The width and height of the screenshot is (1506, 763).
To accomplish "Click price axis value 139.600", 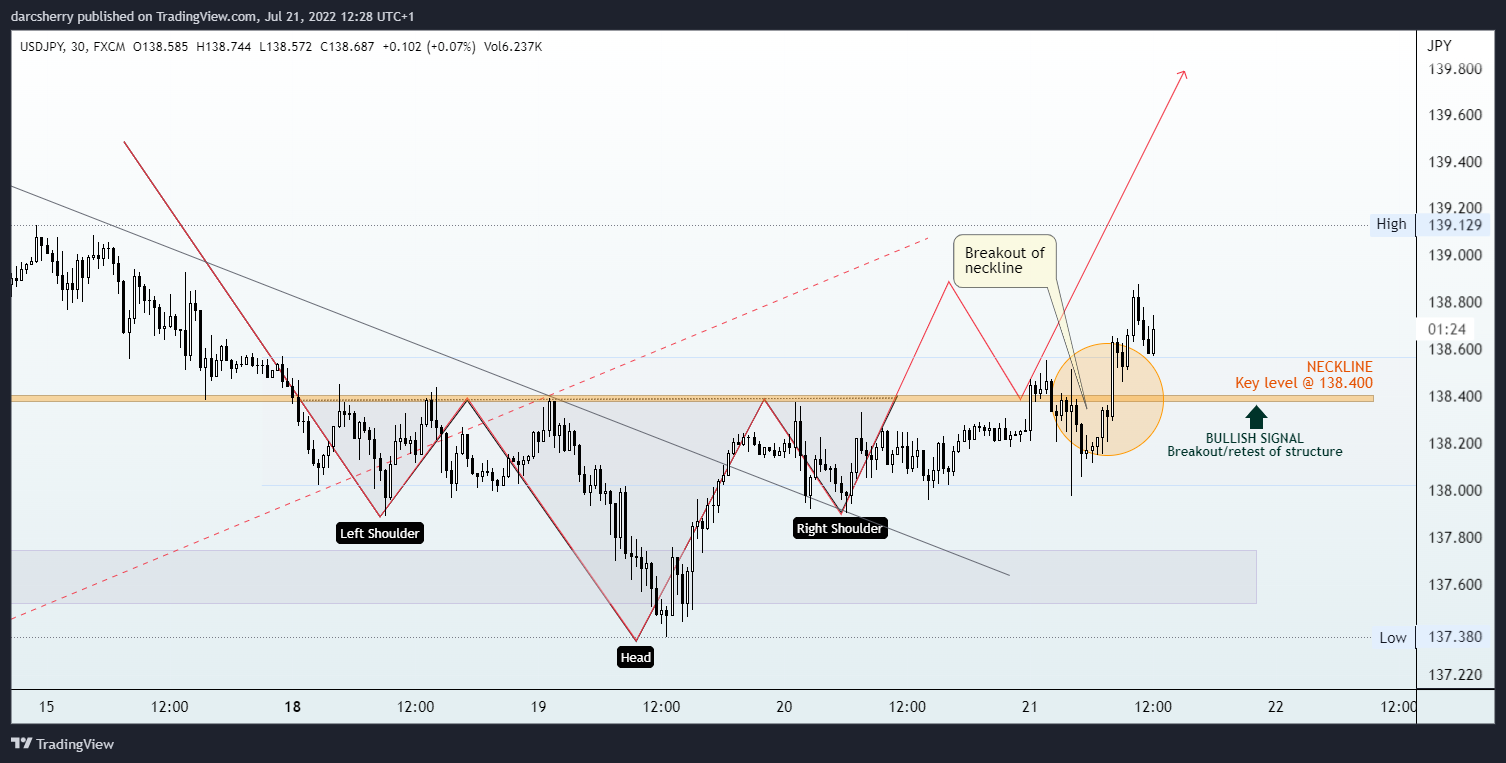I will (1454, 116).
